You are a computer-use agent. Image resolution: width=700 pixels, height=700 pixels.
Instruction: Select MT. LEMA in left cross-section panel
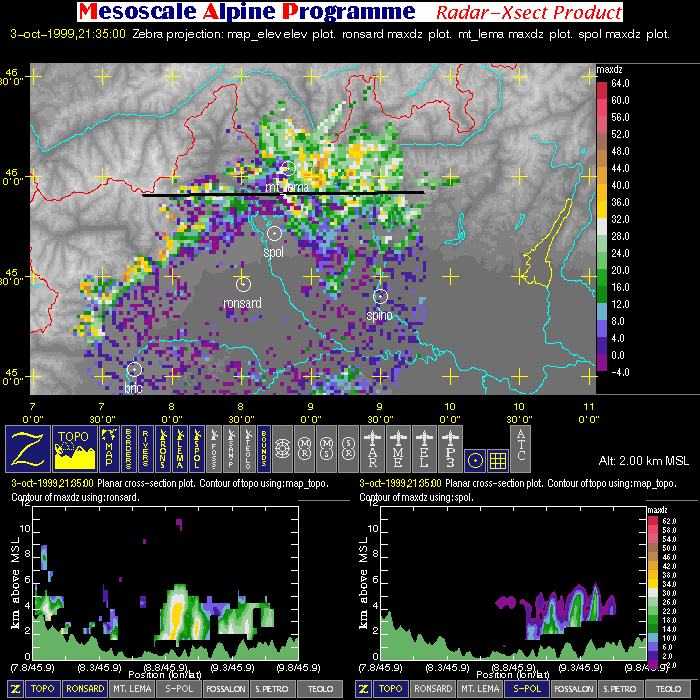[130, 689]
